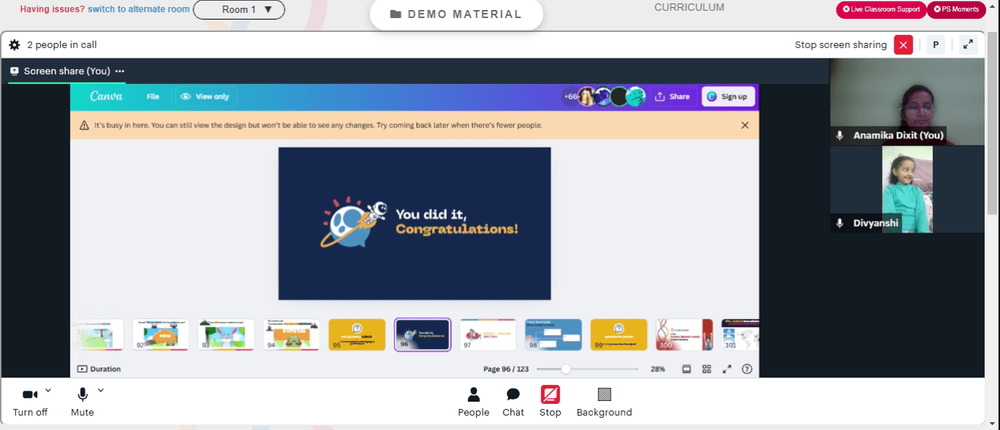1000x430 pixels.
Task: Enter fullscreen with expand arrows icon
Action: pos(968,45)
